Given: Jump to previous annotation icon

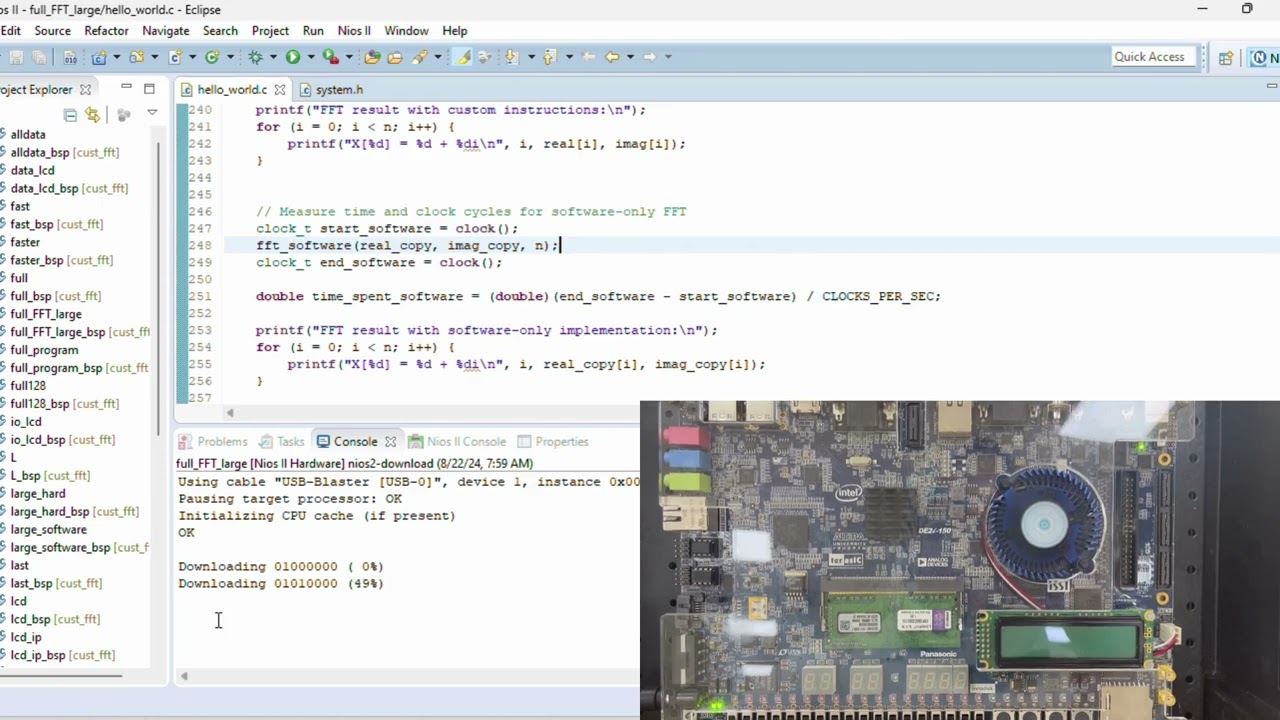Looking at the screenshot, I should (x=549, y=57).
